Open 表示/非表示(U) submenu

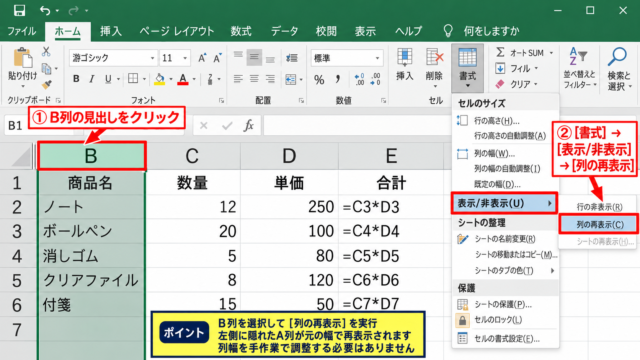point(504,203)
